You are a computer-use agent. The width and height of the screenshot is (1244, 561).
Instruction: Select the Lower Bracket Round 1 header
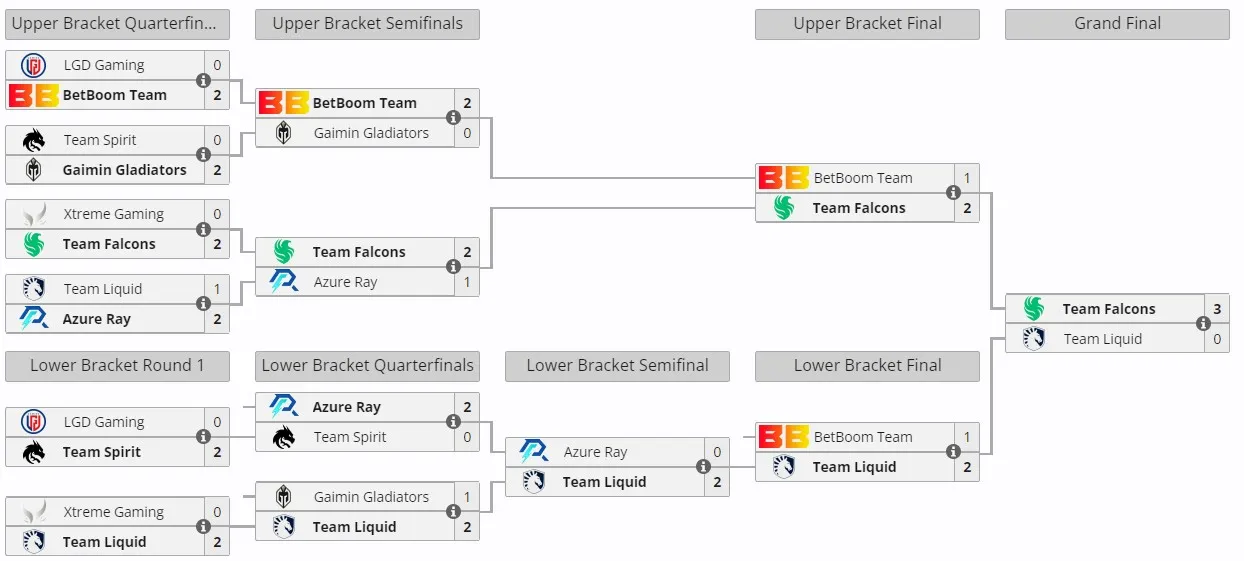117,366
